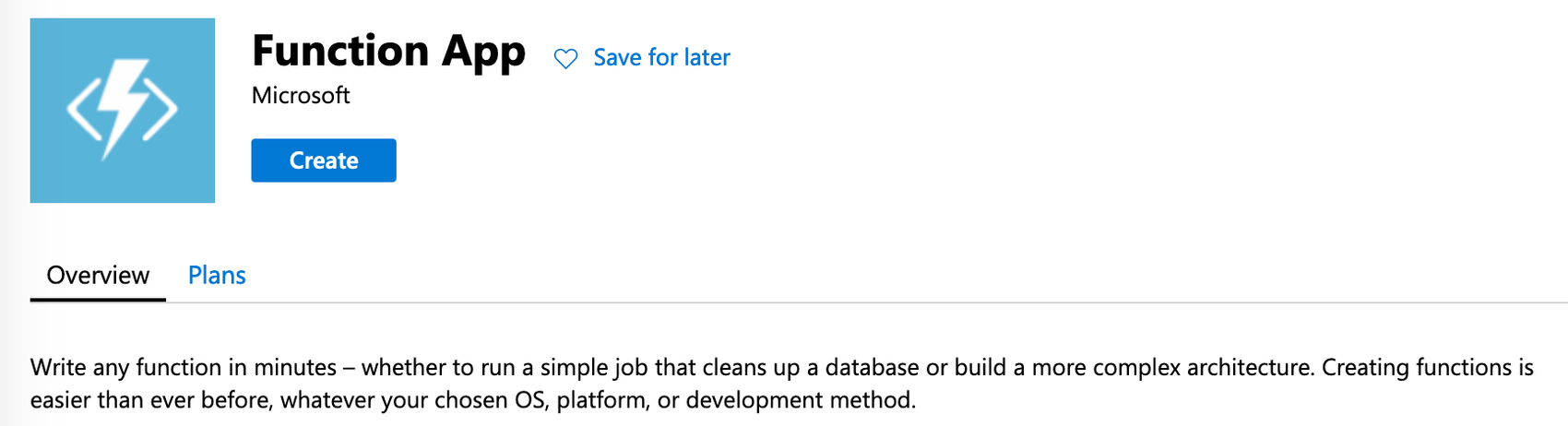The width and height of the screenshot is (1568, 426).
Task: Click the left angle bracket in the logo
Action: (x=82, y=111)
